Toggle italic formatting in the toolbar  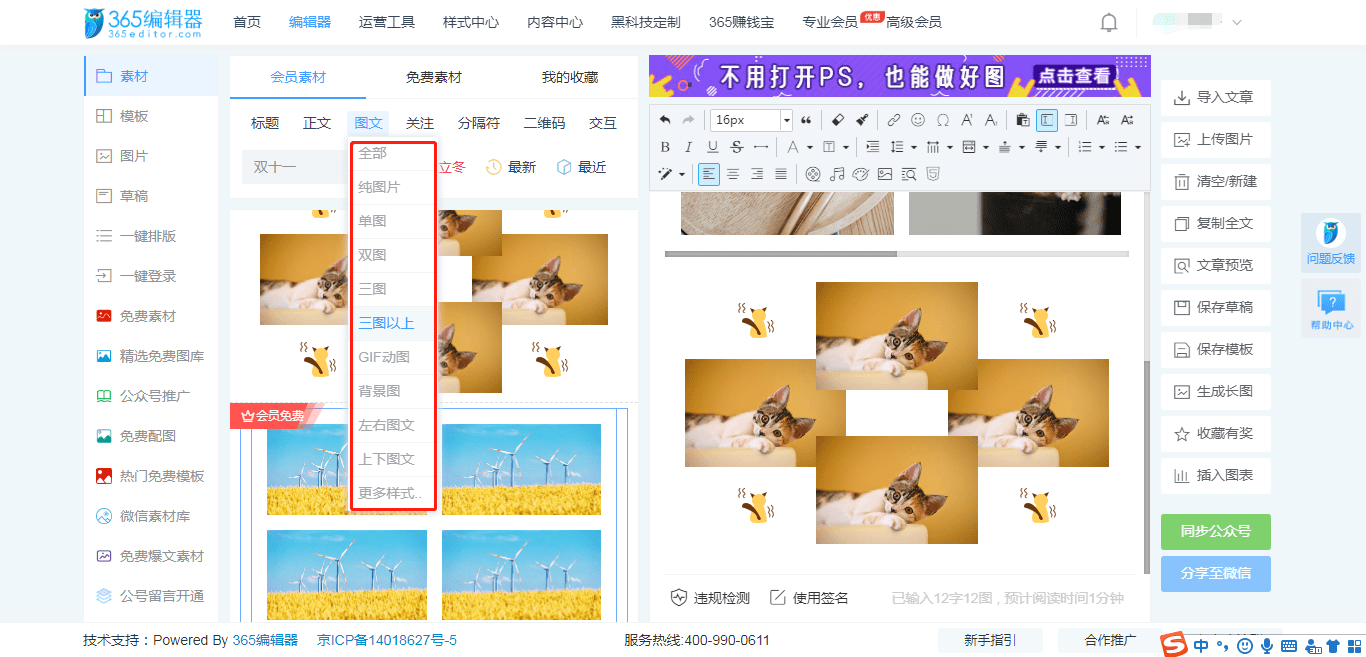click(x=688, y=146)
